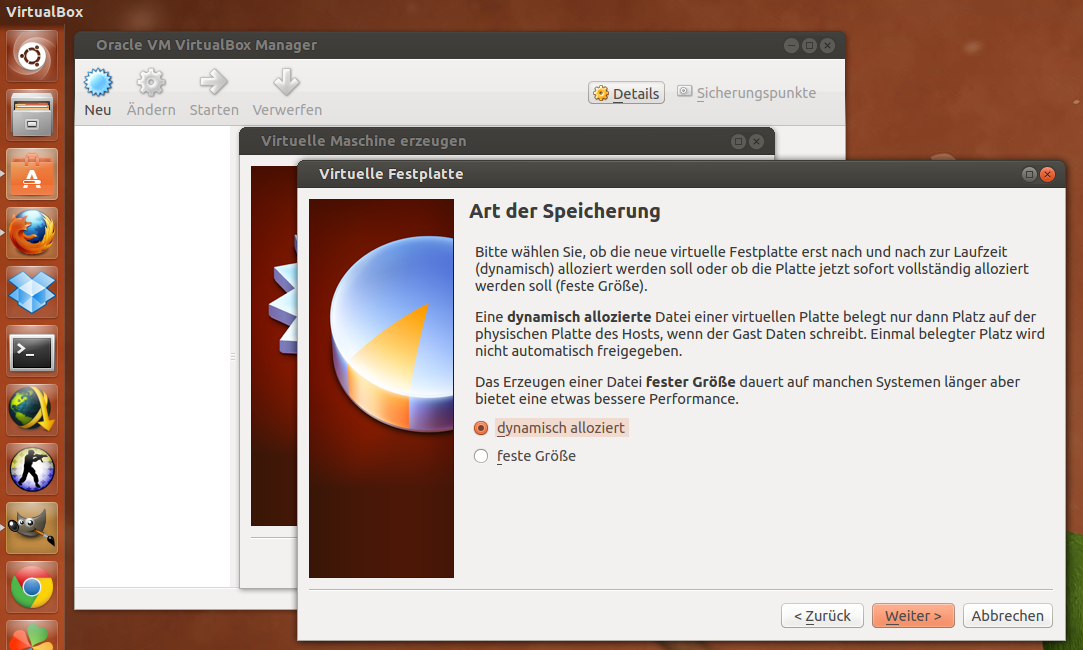Select the 'feste Größe' radio option
The image size is (1083, 650).
point(481,456)
